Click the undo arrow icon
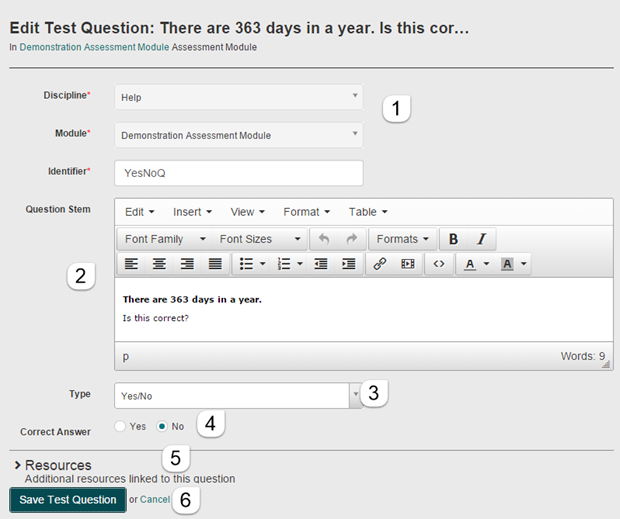 click(323, 240)
